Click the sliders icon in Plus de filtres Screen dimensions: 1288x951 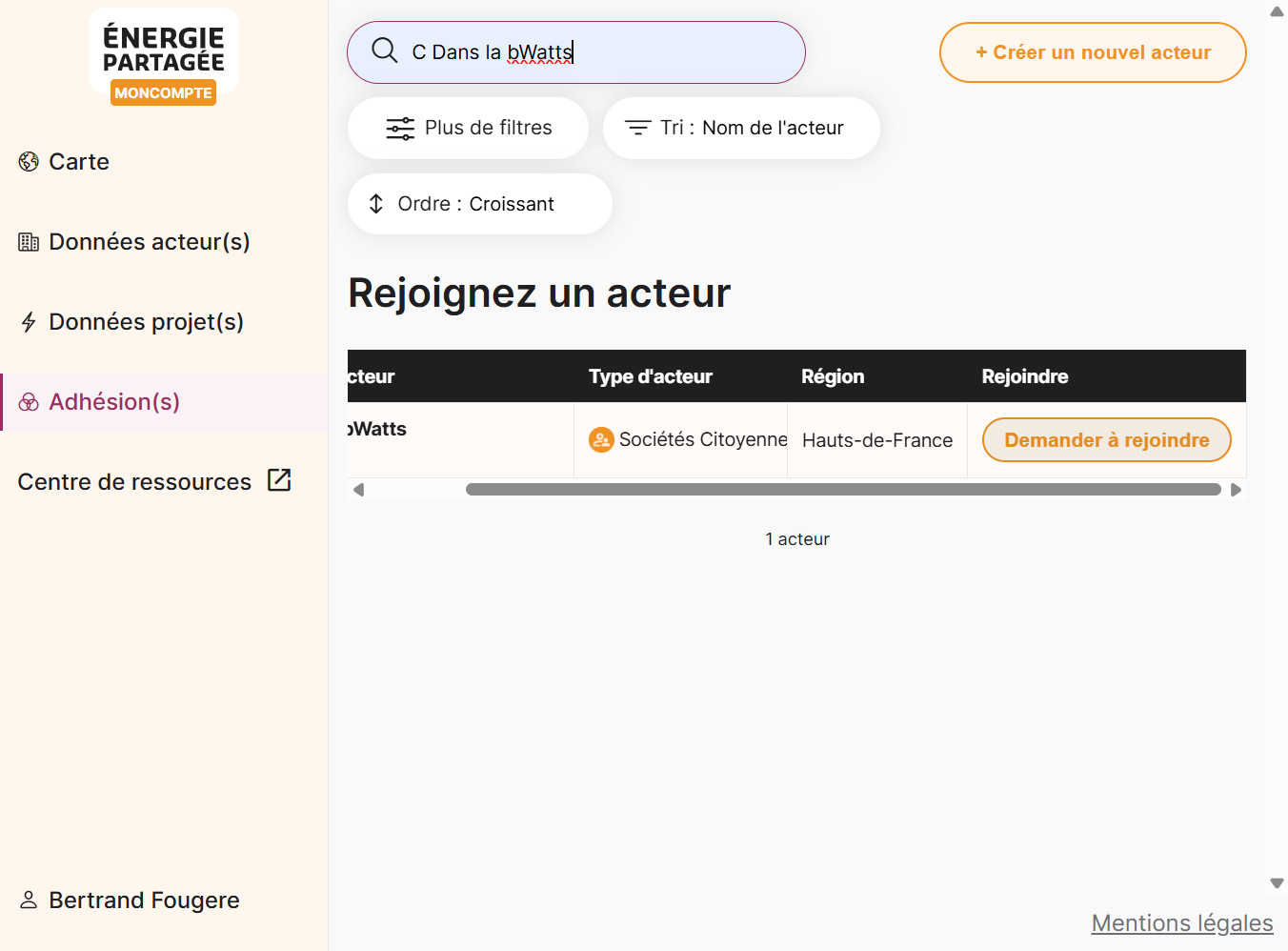[400, 129]
